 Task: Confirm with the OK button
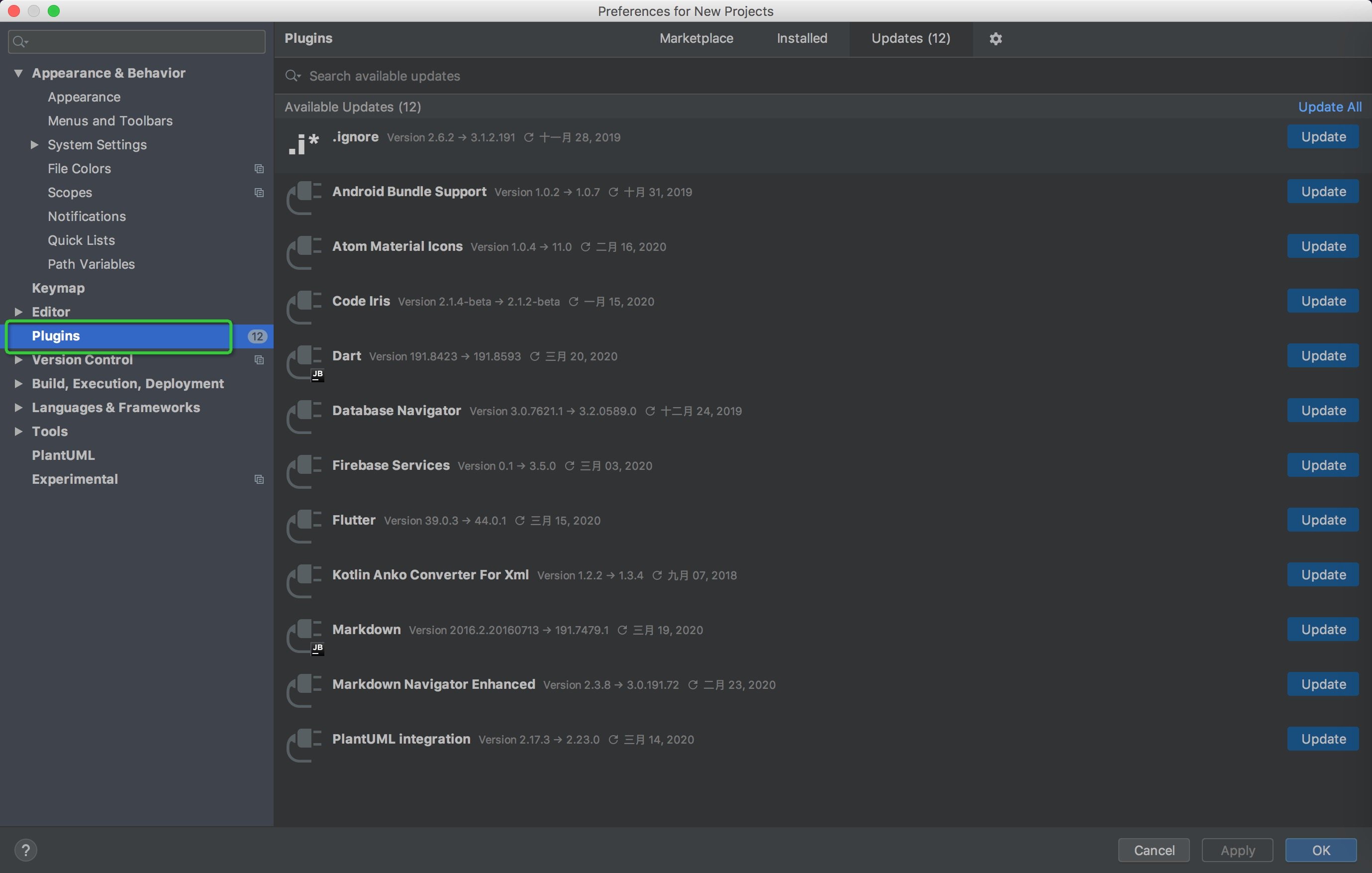click(1321, 850)
